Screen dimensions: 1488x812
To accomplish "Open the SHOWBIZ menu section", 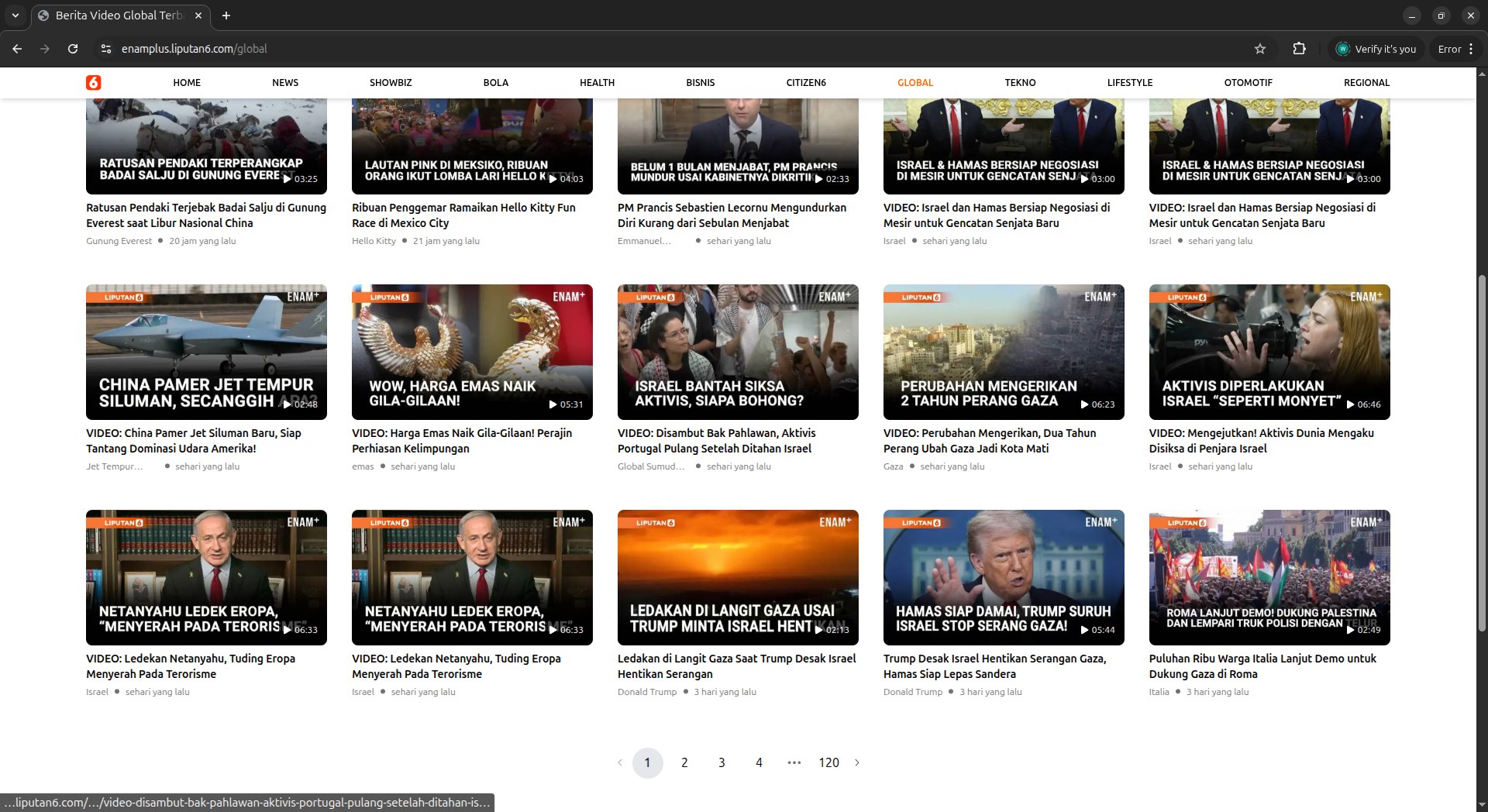I will click(x=391, y=83).
